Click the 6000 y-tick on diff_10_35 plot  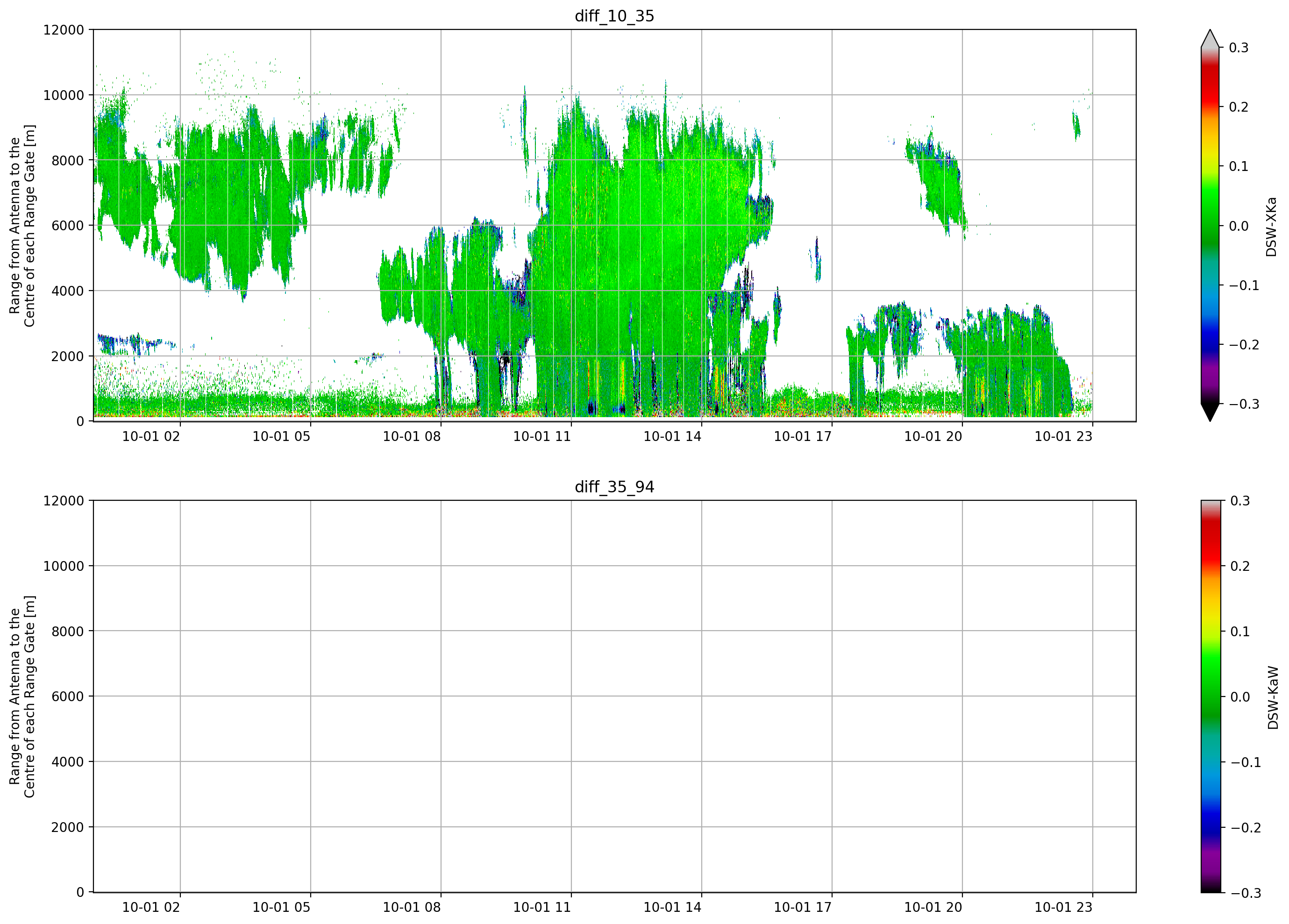pyautogui.click(x=68, y=226)
